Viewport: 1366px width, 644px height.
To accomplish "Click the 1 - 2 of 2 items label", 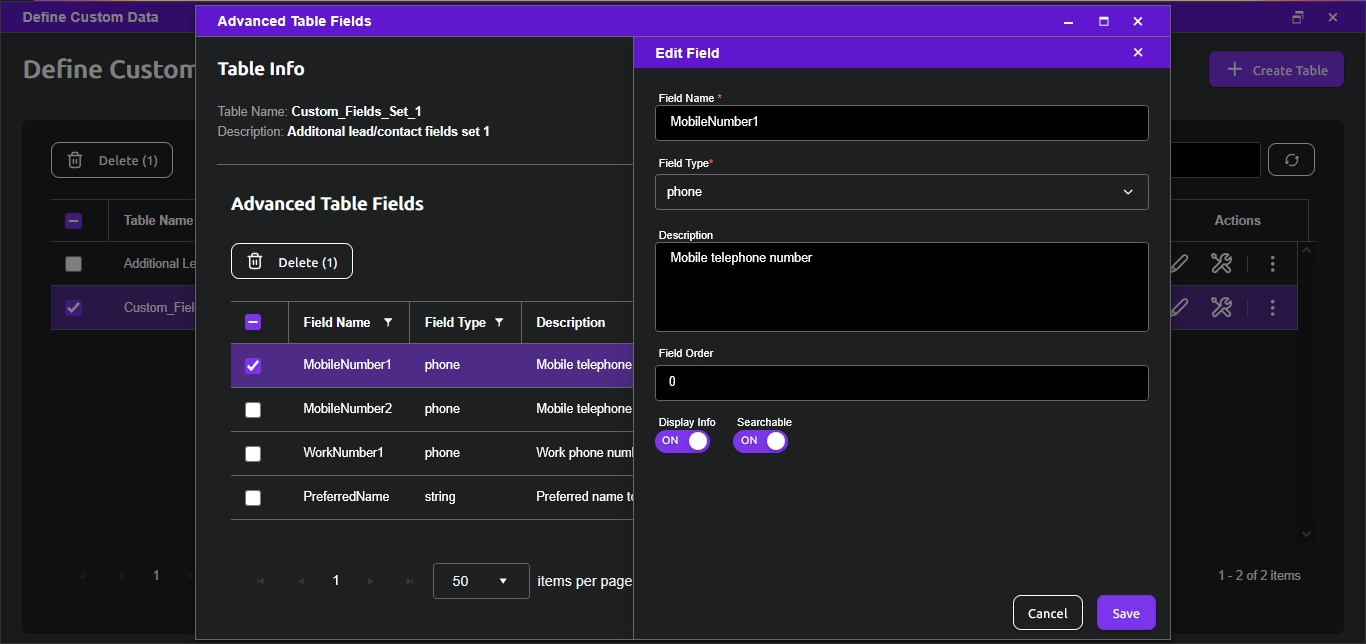I will (x=1259, y=575).
